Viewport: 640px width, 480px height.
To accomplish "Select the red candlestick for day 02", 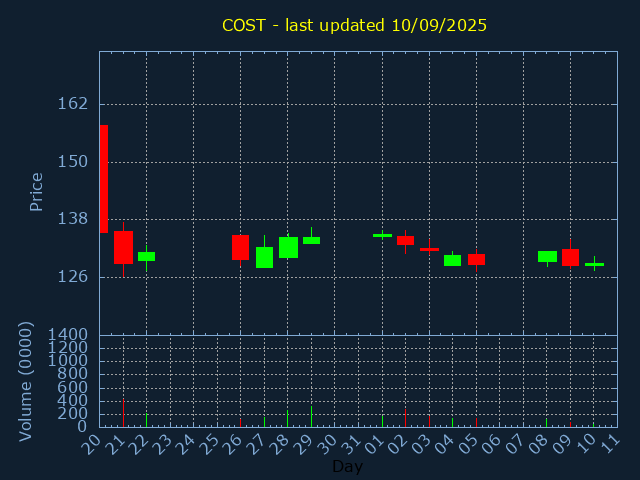I will click(405, 240).
